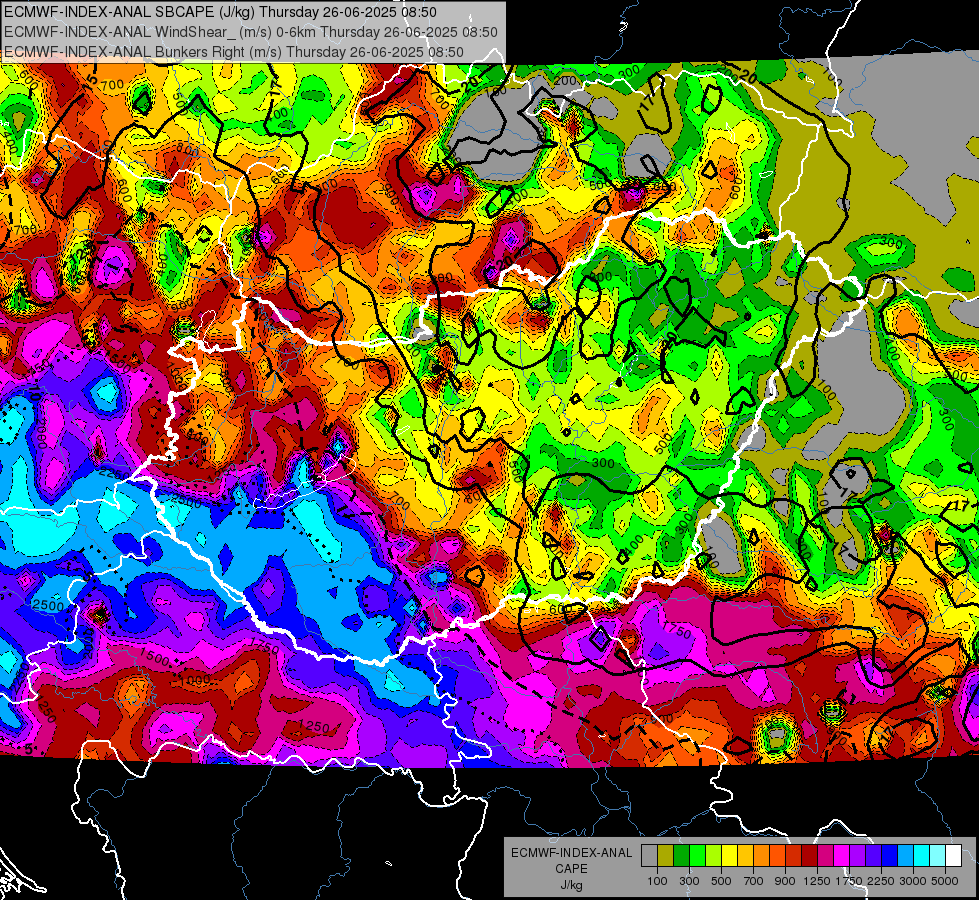Select the red-orange swatch left of 900
The width and height of the screenshot is (979, 900).
pos(777,856)
